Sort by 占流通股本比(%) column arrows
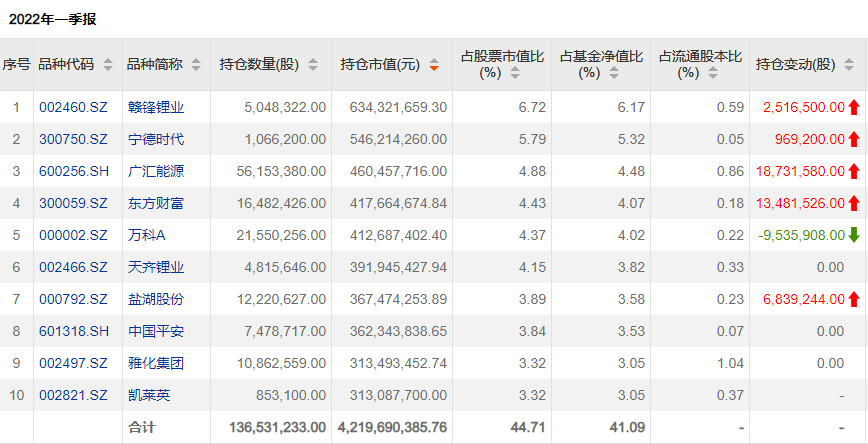The width and height of the screenshot is (868, 444). pyautogui.click(x=713, y=73)
